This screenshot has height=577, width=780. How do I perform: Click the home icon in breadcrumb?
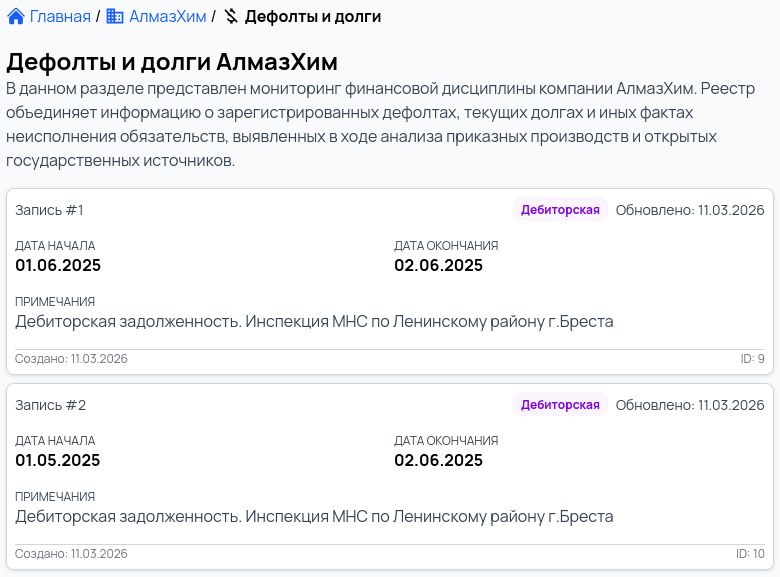(16, 17)
